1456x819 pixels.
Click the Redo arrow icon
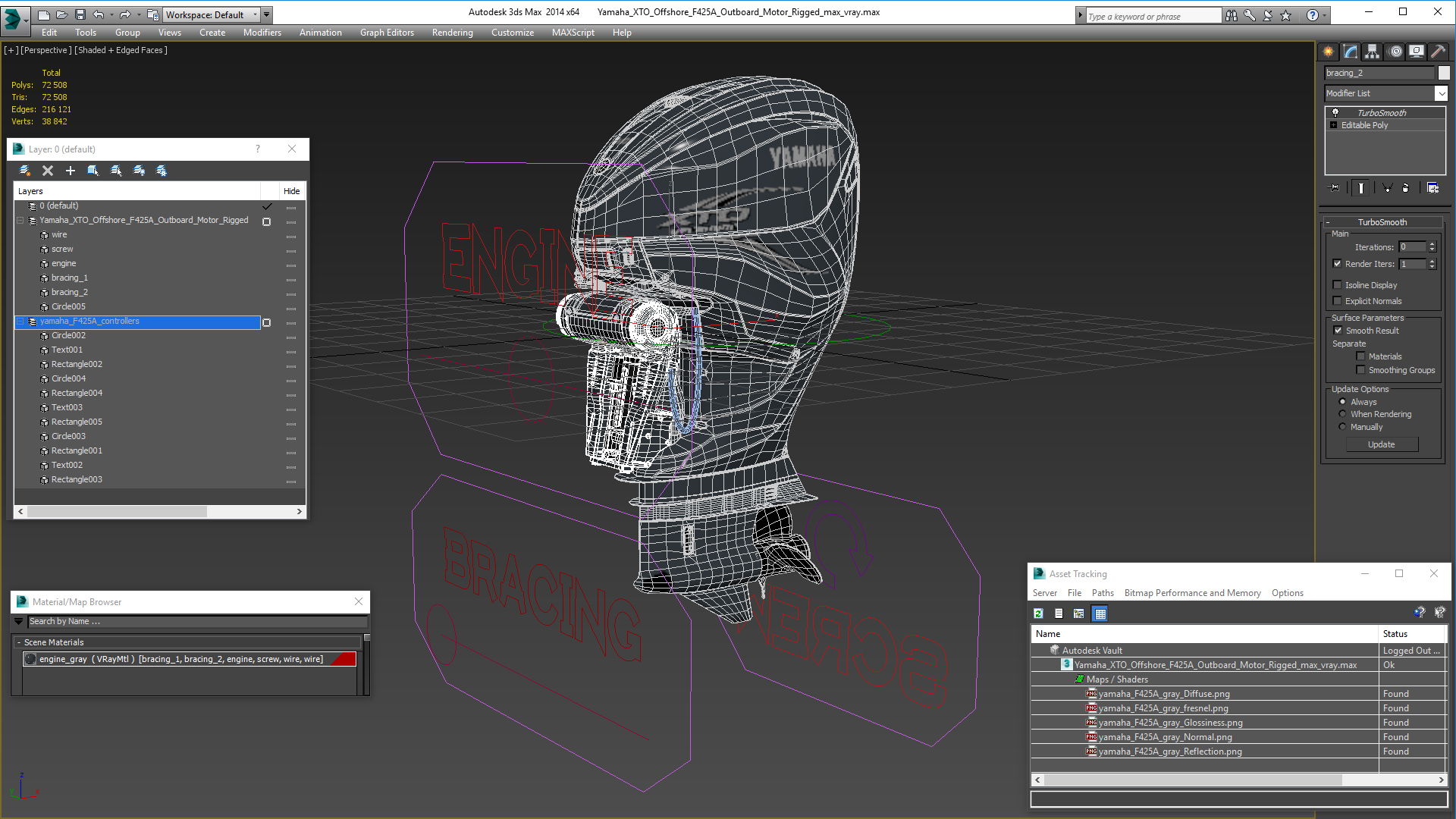click(125, 14)
